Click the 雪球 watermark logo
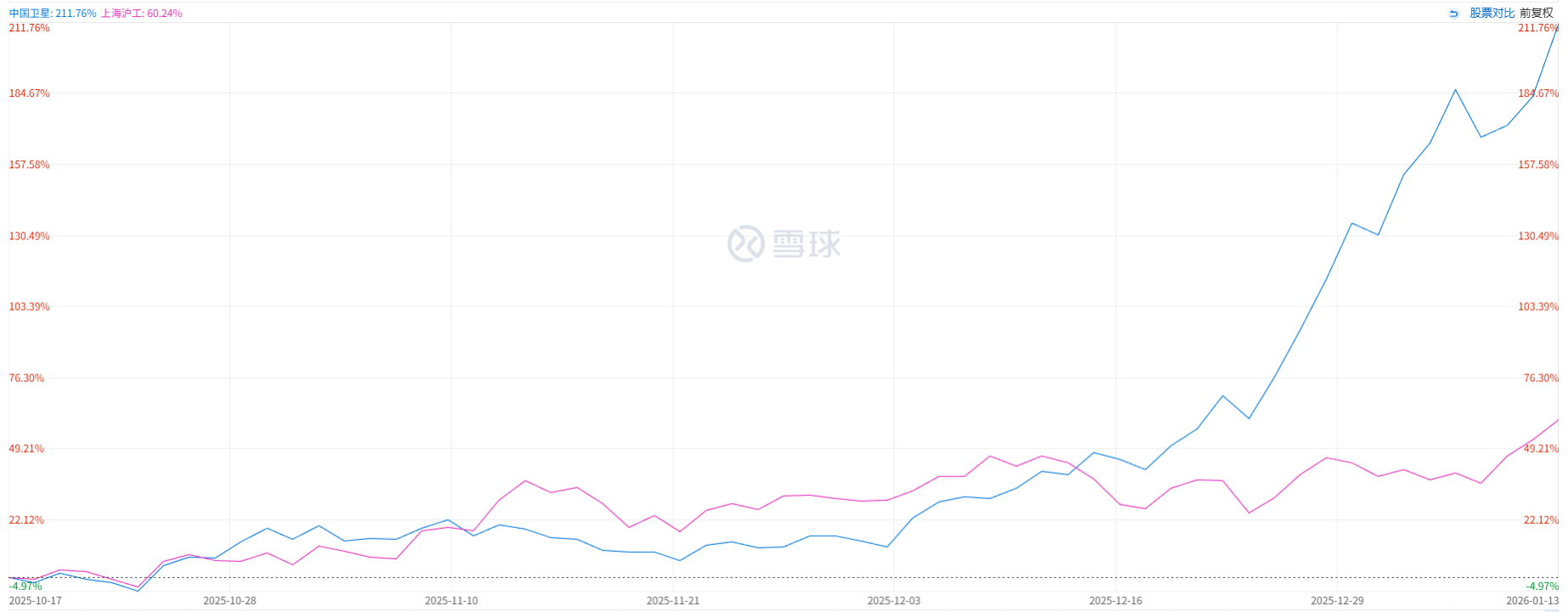The height and width of the screenshot is (612, 1568). click(784, 244)
